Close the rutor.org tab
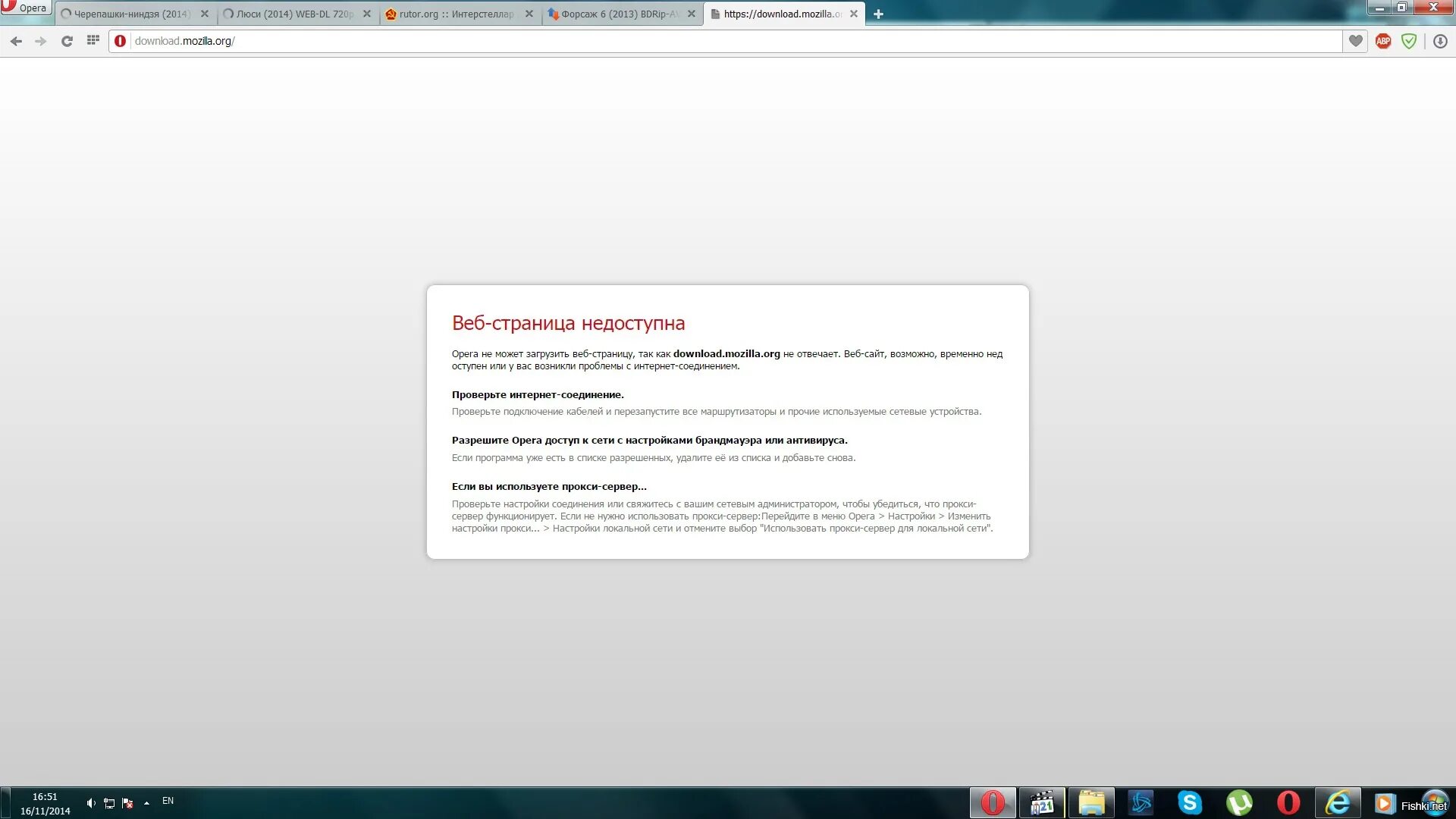This screenshot has height=819, width=1456. tap(529, 14)
